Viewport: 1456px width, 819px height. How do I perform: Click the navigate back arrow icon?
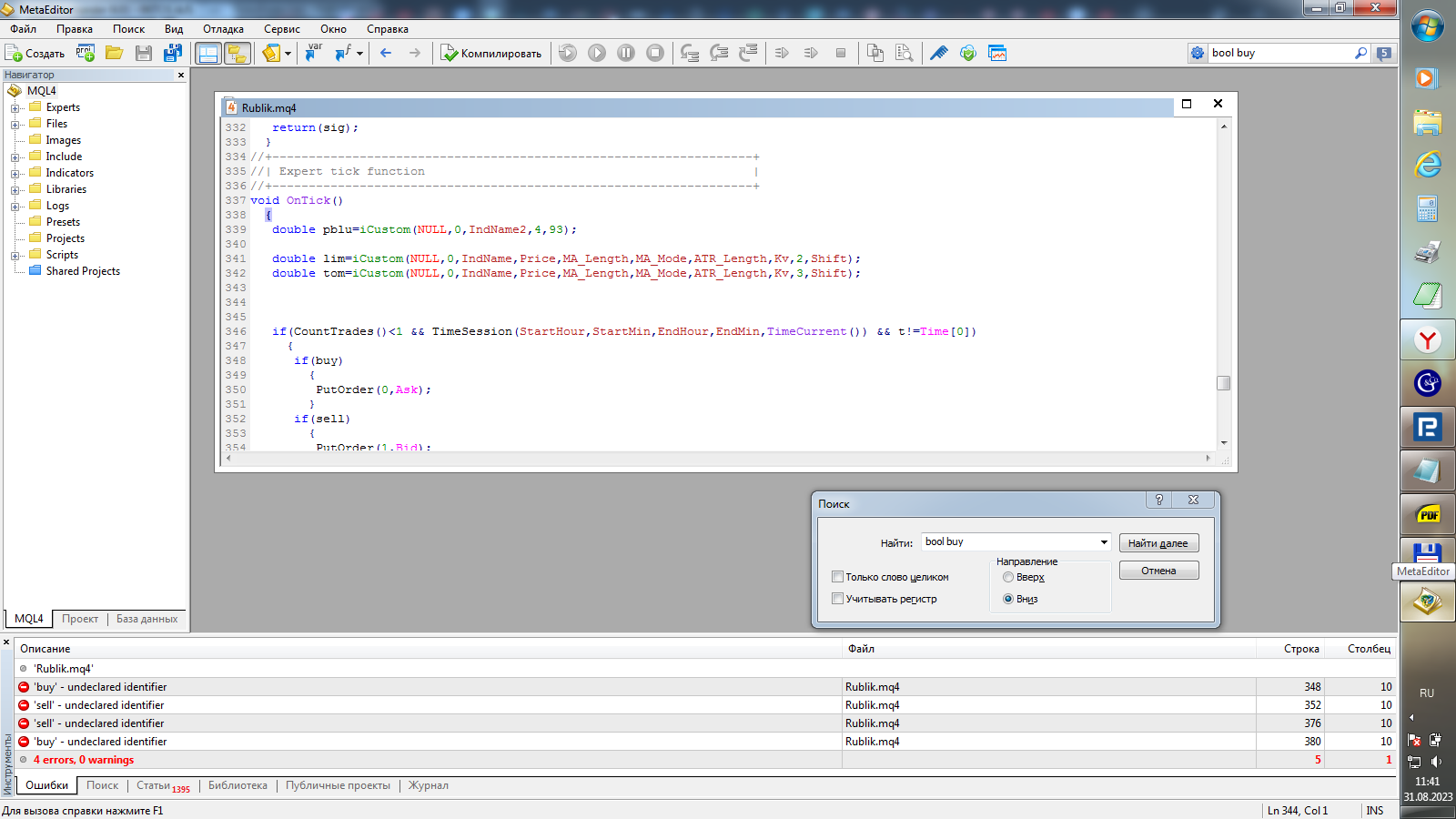point(386,54)
